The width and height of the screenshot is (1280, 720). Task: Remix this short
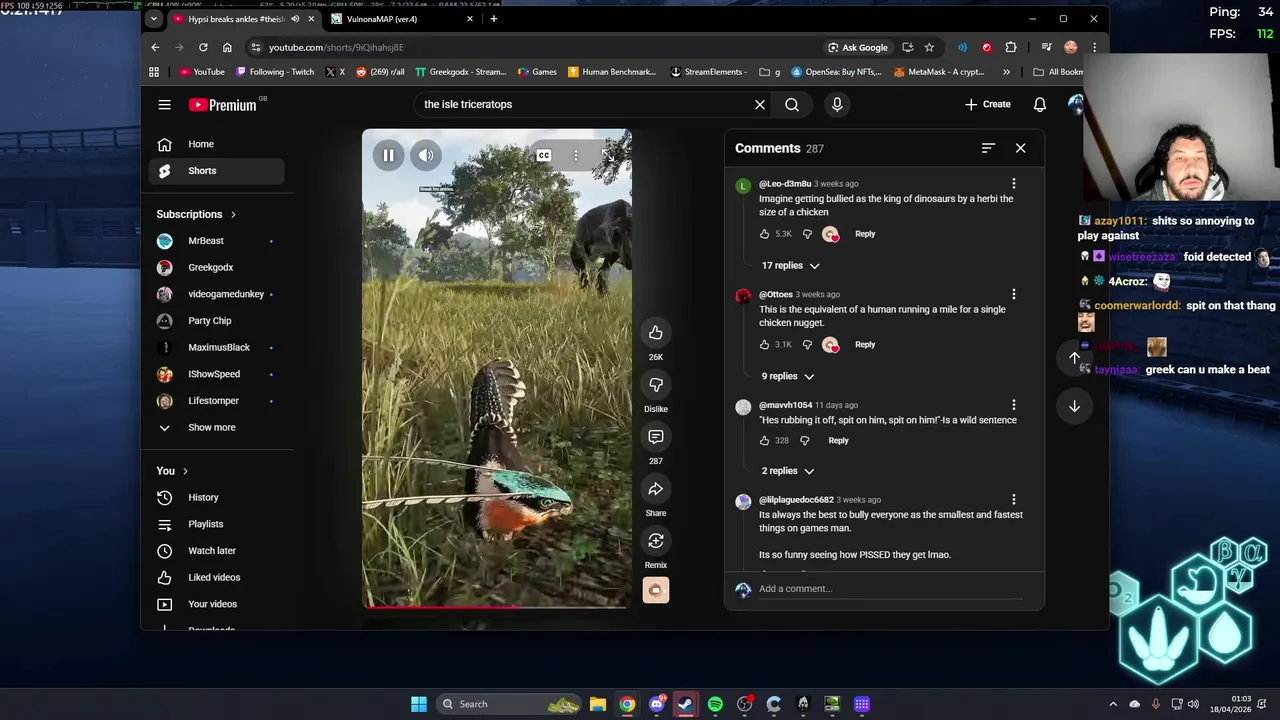(x=656, y=540)
